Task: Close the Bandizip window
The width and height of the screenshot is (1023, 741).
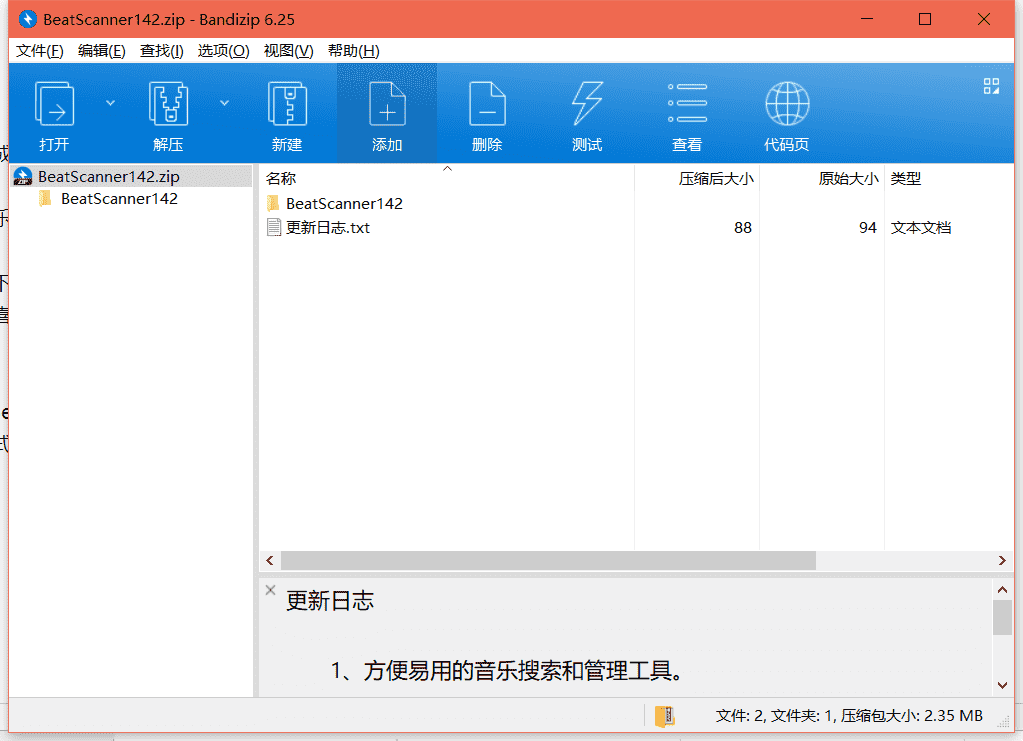Action: click(984, 19)
